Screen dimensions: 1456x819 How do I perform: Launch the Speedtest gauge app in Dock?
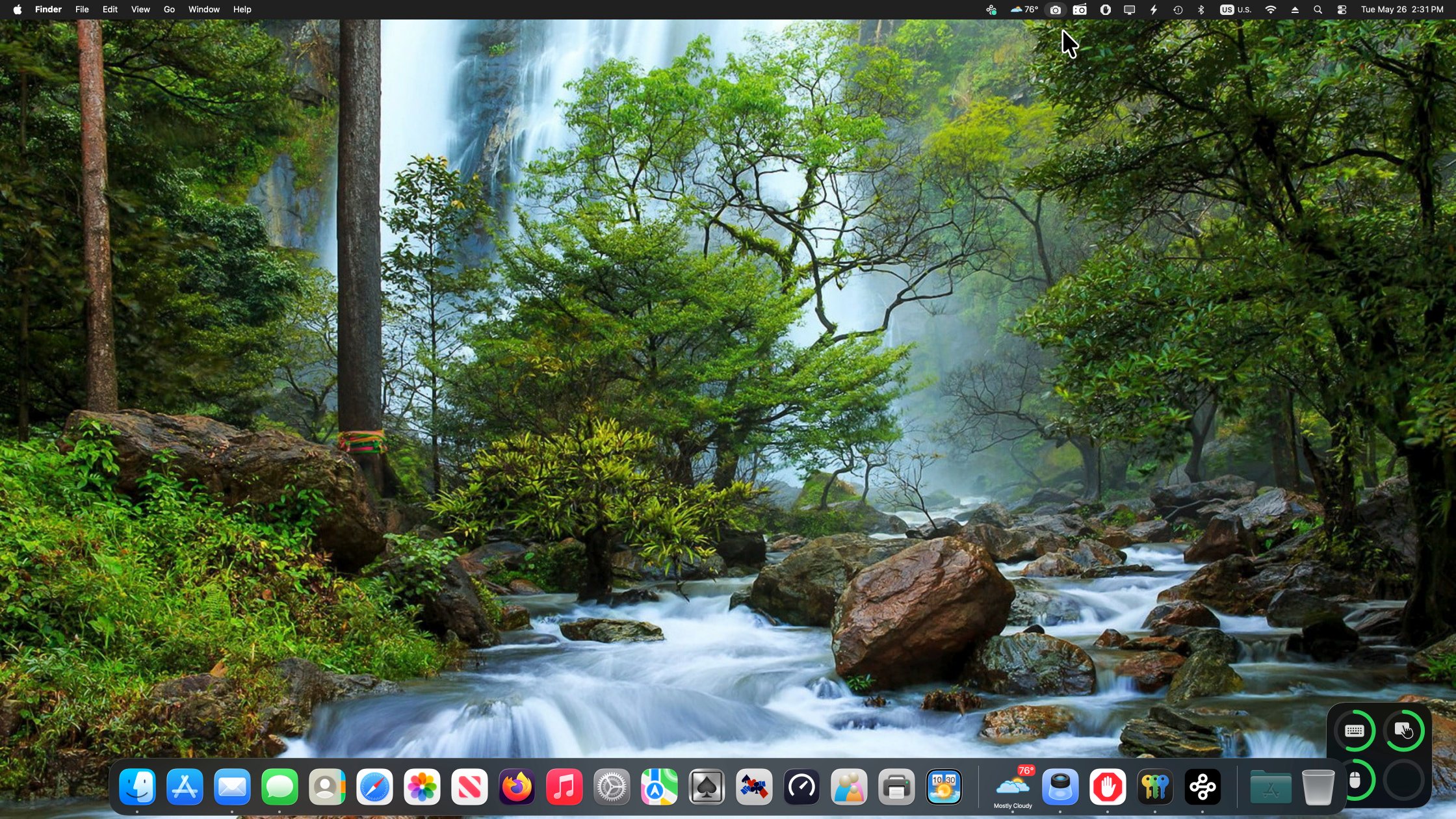coord(801,786)
